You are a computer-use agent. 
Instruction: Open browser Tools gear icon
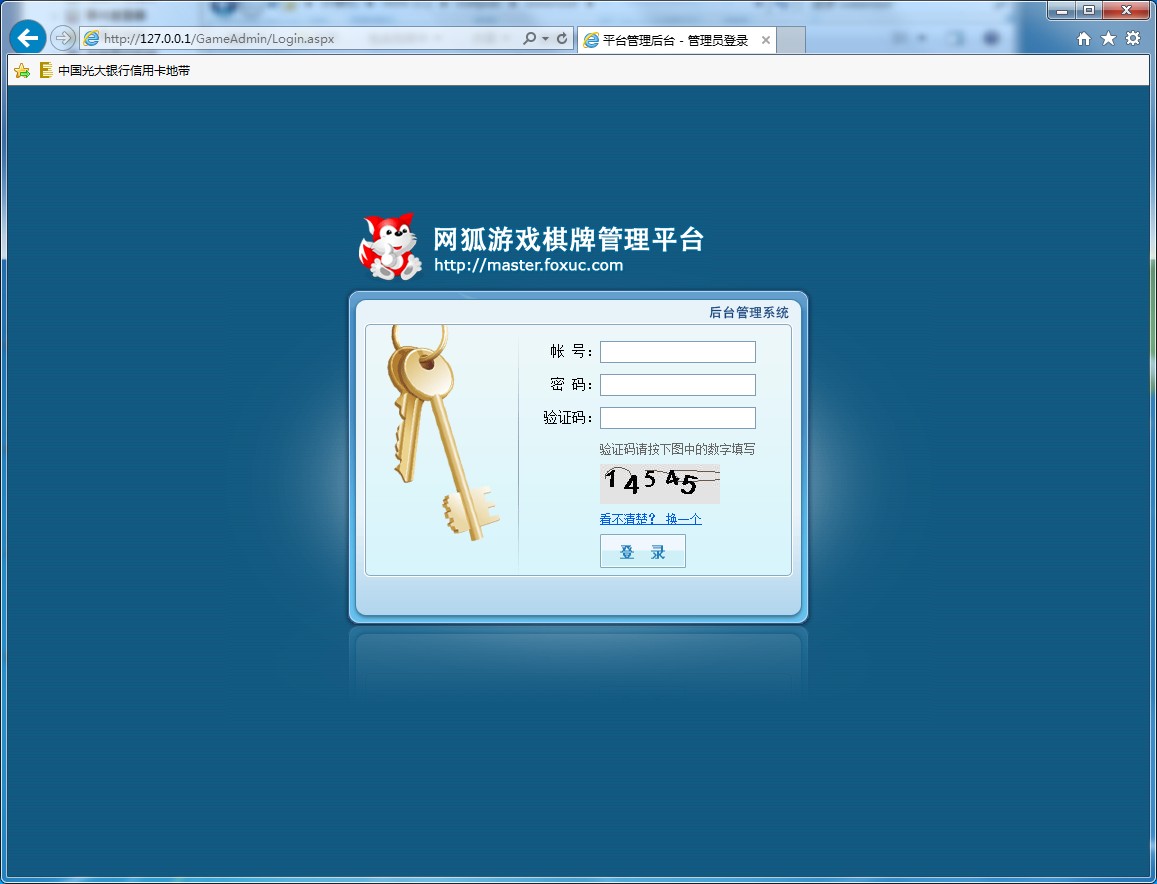[x=1133, y=38]
